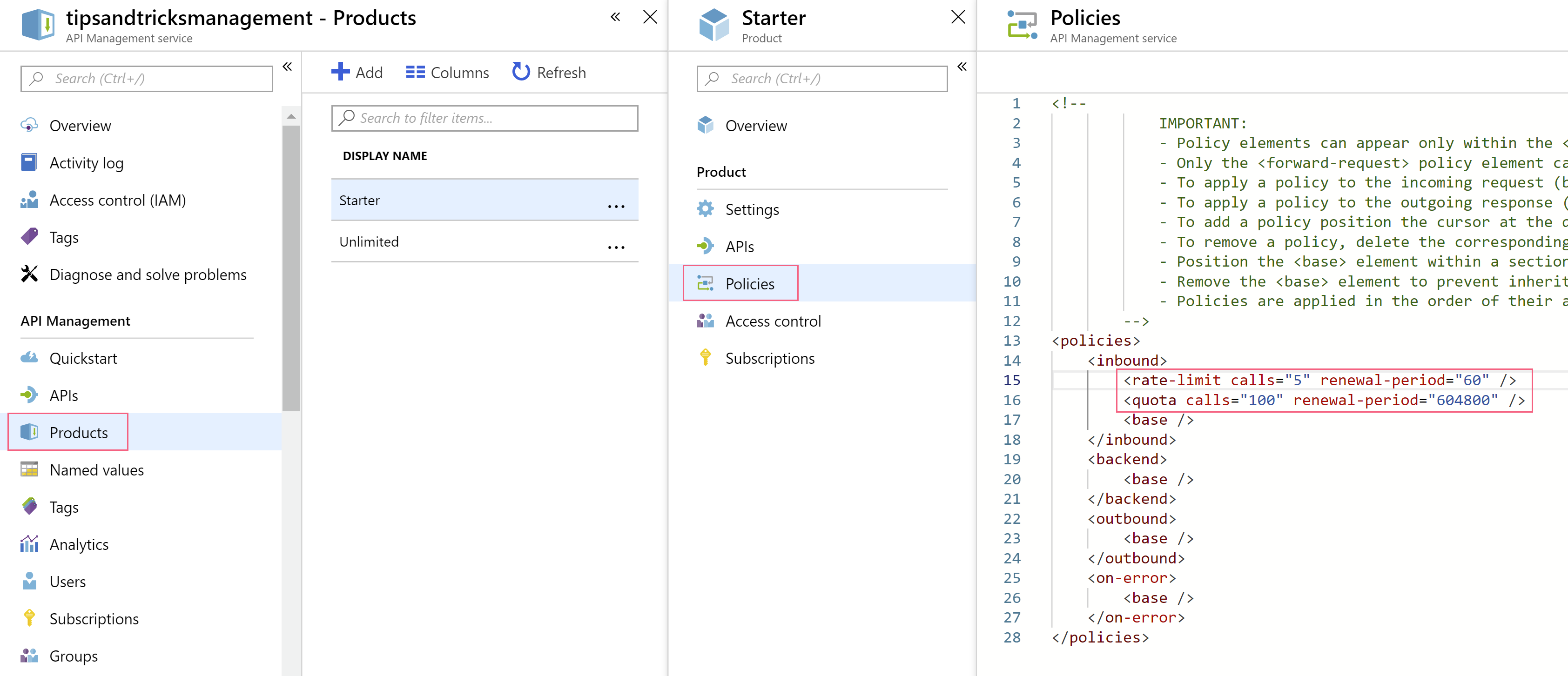Collapse the tipsandtricksmanagement blade with the header chevrons
1568x676 pixels.
point(615,17)
